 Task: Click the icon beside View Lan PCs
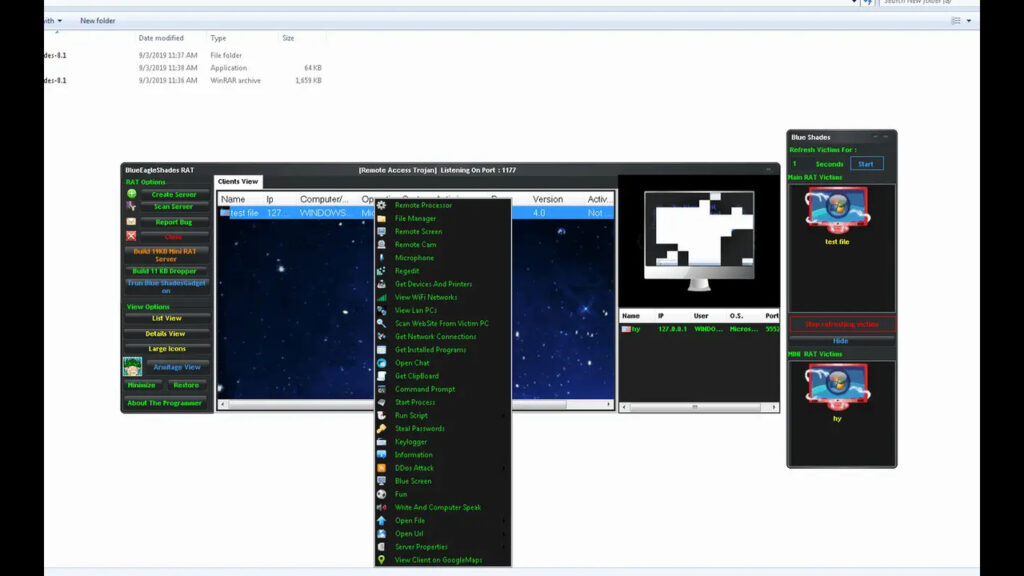[x=381, y=310]
